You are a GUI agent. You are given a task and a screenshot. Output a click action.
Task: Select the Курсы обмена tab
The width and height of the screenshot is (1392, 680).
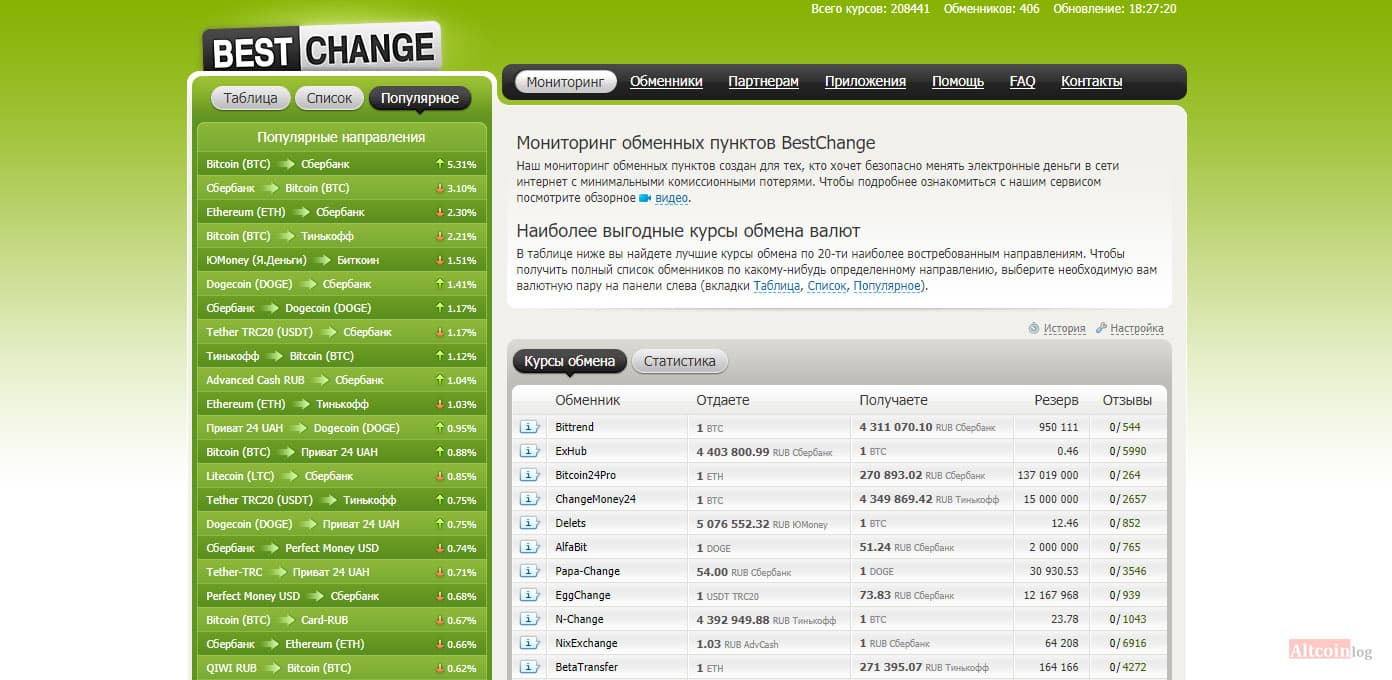pyautogui.click(x=570, y=361)
